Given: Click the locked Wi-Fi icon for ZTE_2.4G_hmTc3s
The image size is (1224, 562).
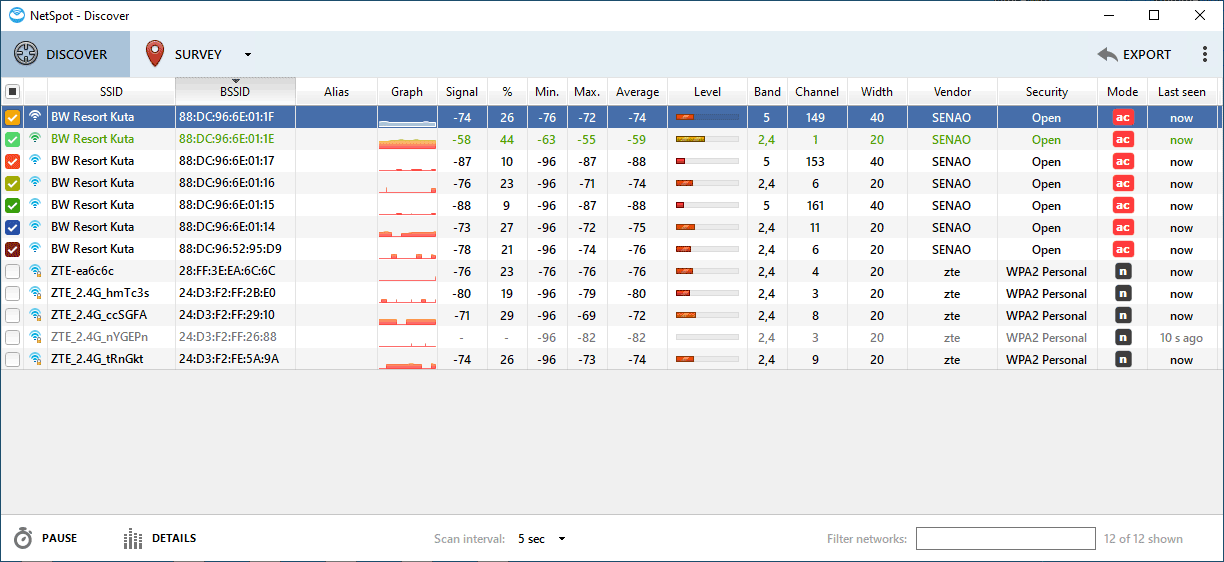Looking at the screenshot, I should [35, 293].
